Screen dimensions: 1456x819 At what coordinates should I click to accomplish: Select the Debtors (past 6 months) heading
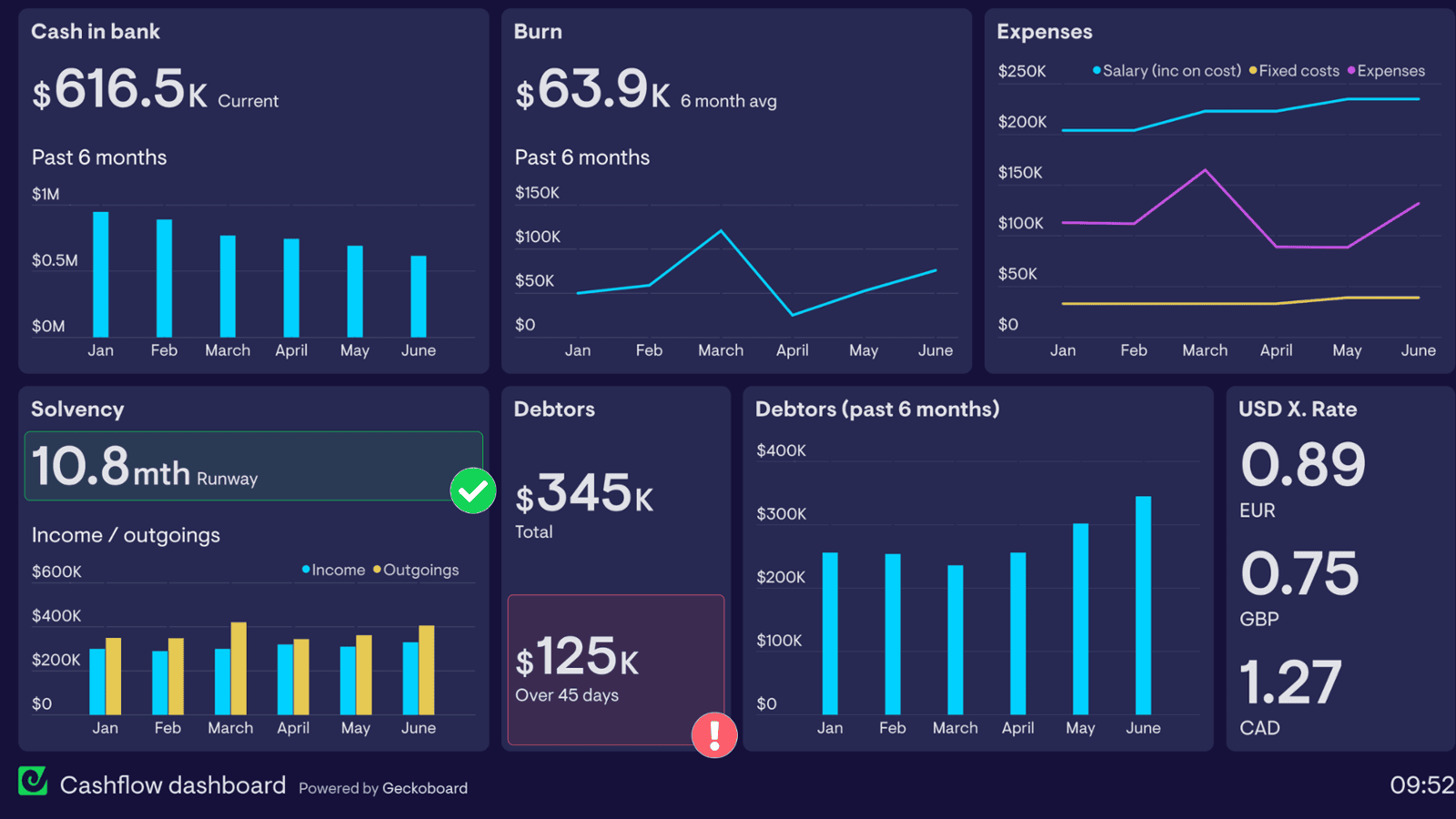click(877, 409)
